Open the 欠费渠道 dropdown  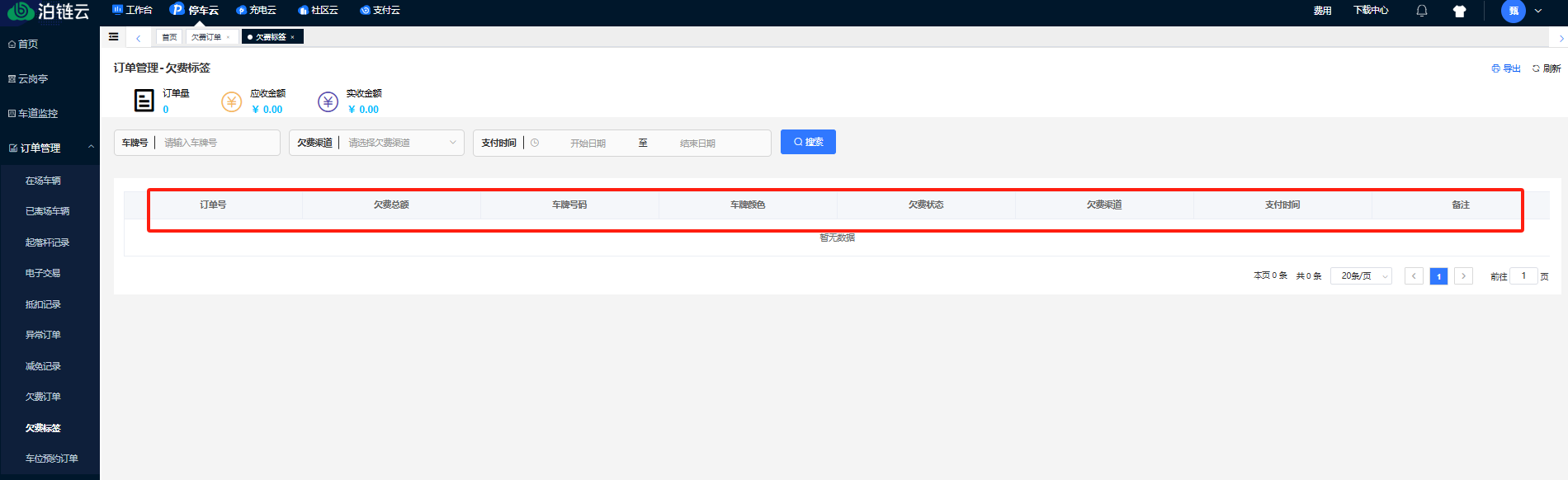click(401, 143)
